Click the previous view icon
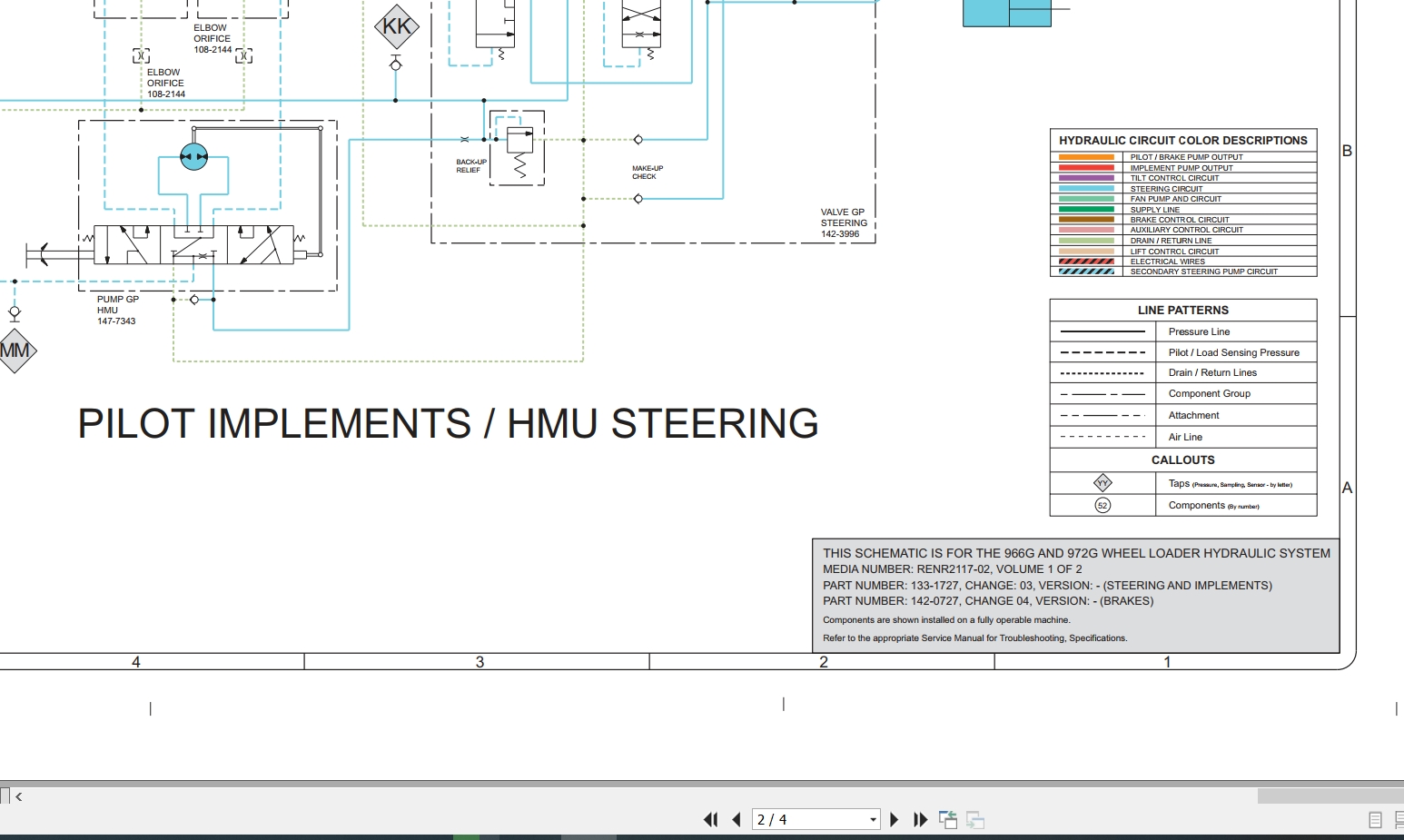Image resolution: width=1404 pixels, height=840 pixels. pos(948,819)
